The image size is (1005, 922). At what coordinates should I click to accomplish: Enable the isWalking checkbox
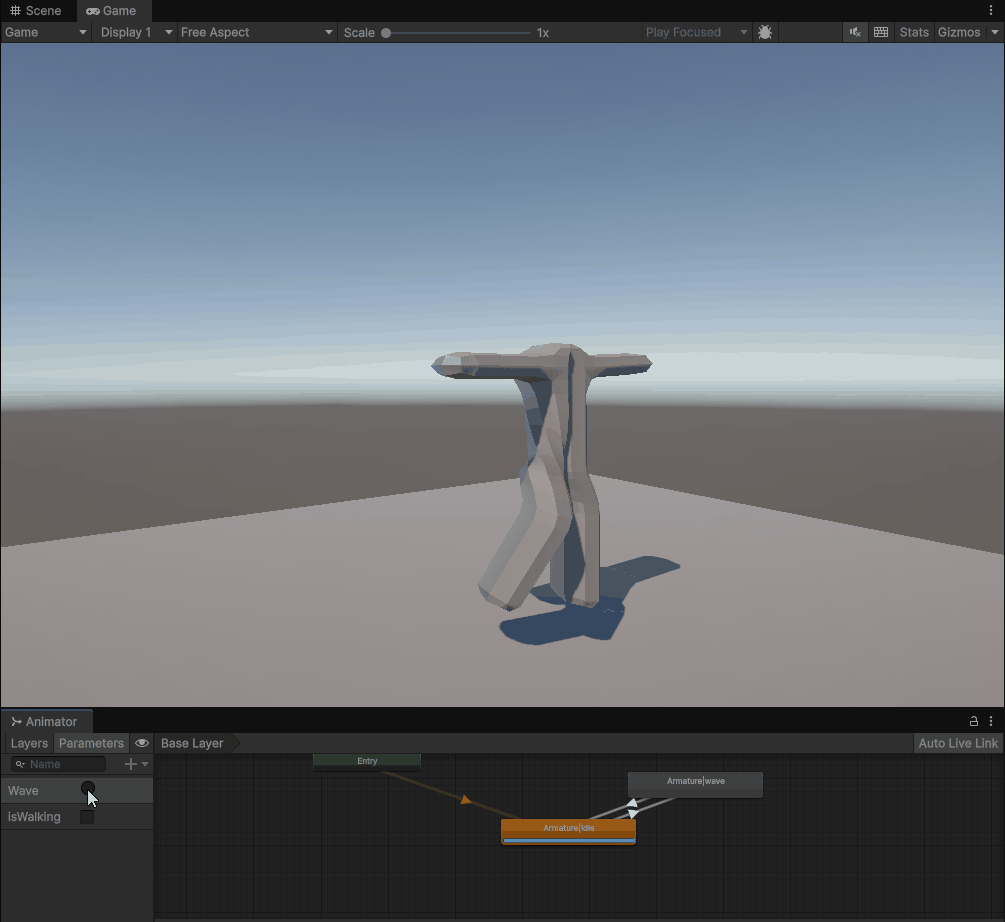point(87,817)
